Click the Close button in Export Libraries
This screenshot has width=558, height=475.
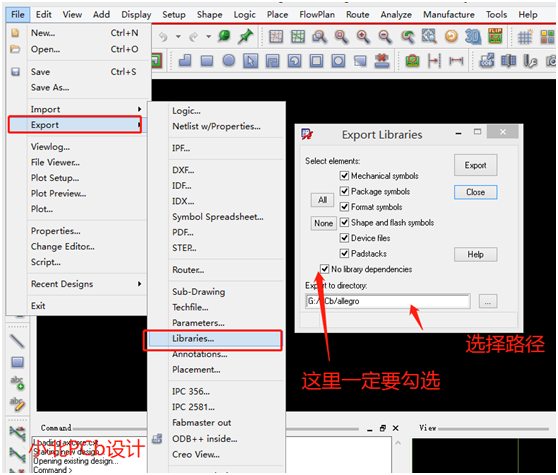(475, 192)
